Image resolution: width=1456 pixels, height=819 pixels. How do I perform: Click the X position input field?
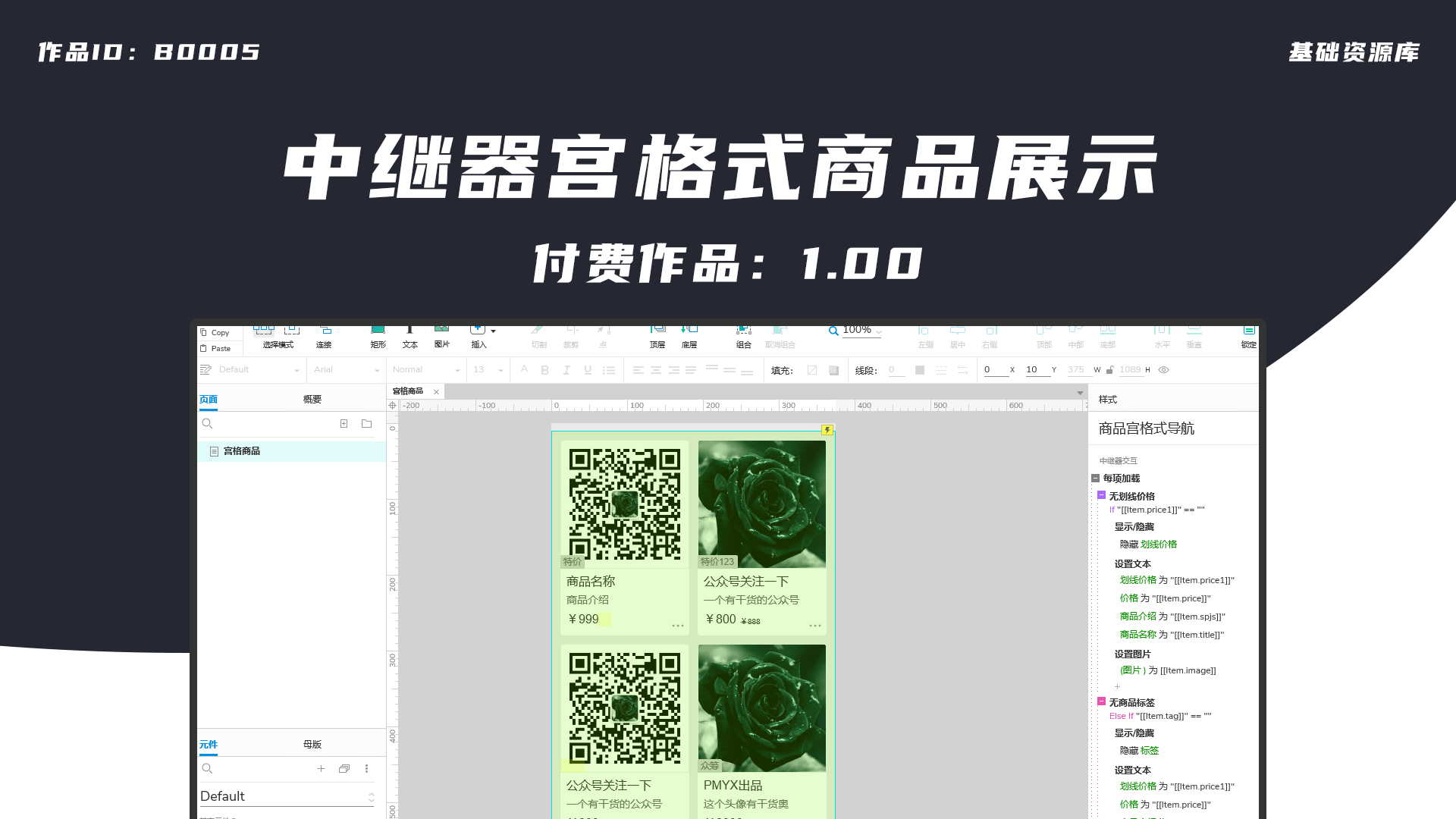996,370
